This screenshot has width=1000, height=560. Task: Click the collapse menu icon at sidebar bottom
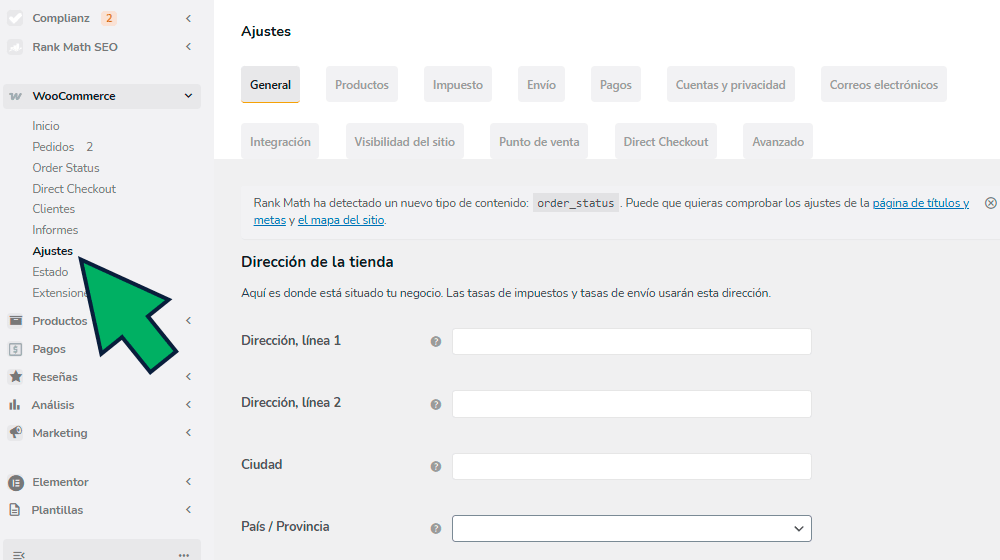(x=18, y=555)
